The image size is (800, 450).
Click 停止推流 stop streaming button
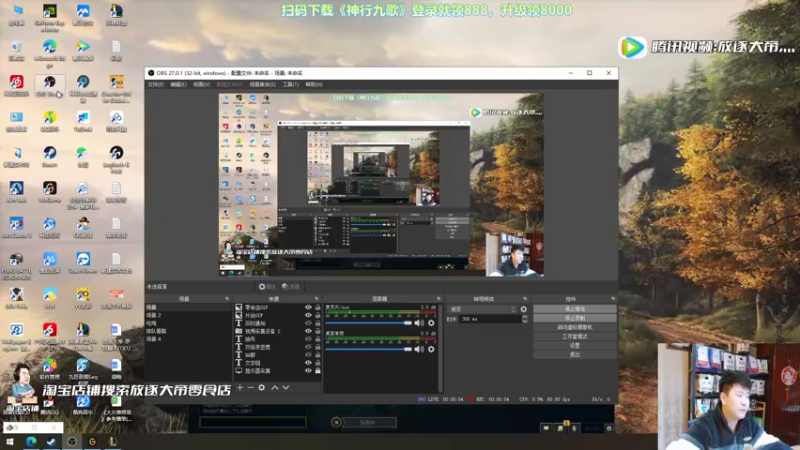coord(574,309)
